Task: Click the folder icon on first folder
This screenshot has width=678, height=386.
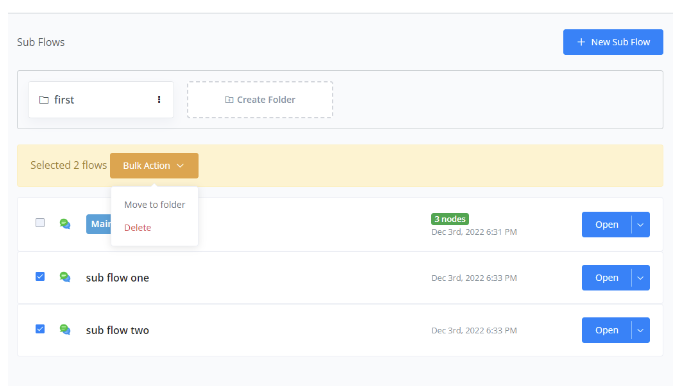Action: [x=44, y=100]
